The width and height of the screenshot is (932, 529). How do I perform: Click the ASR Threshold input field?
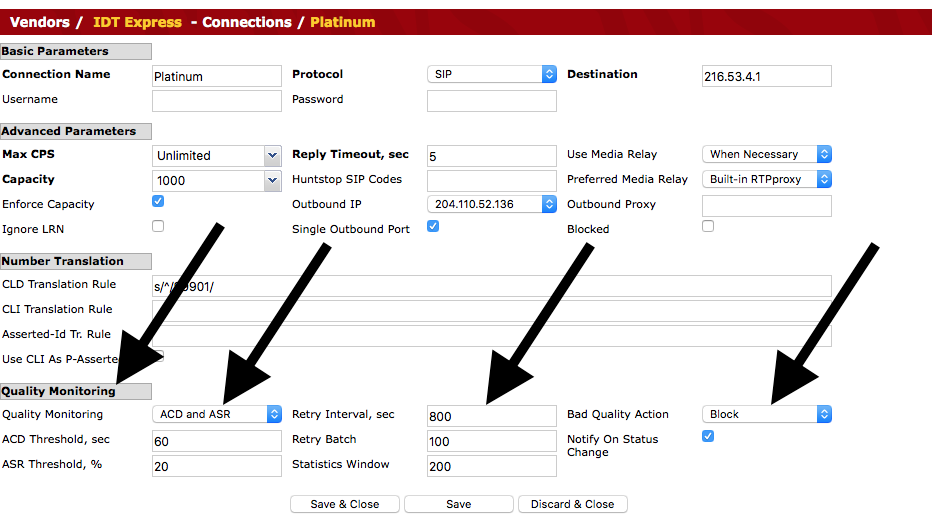point(216,466)
